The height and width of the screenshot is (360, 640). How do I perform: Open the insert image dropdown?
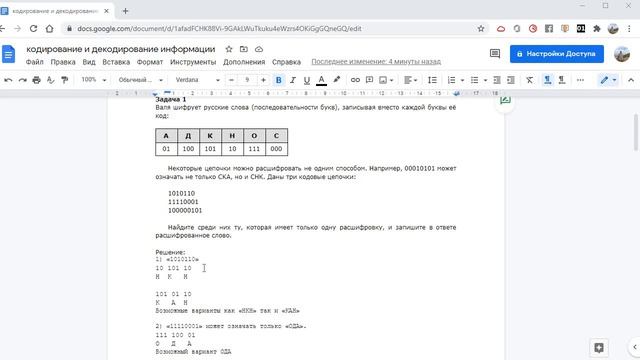pyautogui.click(x=386, y=80)
